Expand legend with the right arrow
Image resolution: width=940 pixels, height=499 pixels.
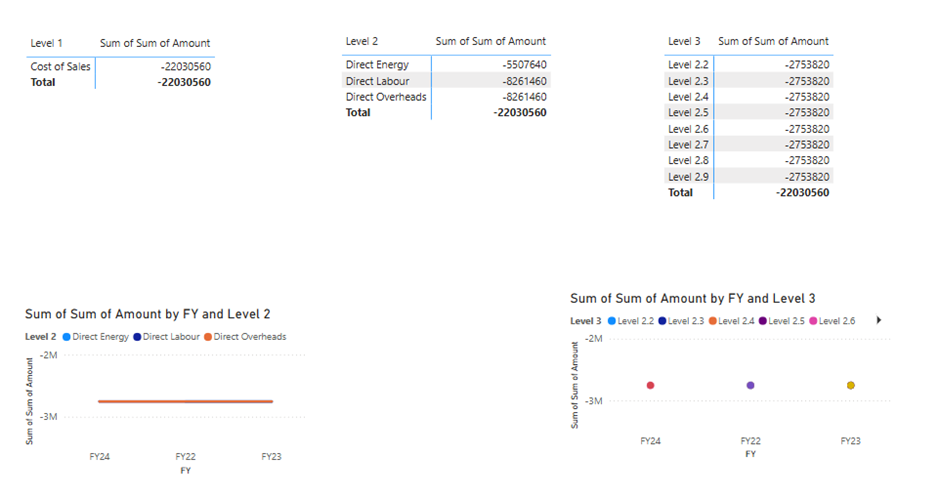[x=879, y=320]
